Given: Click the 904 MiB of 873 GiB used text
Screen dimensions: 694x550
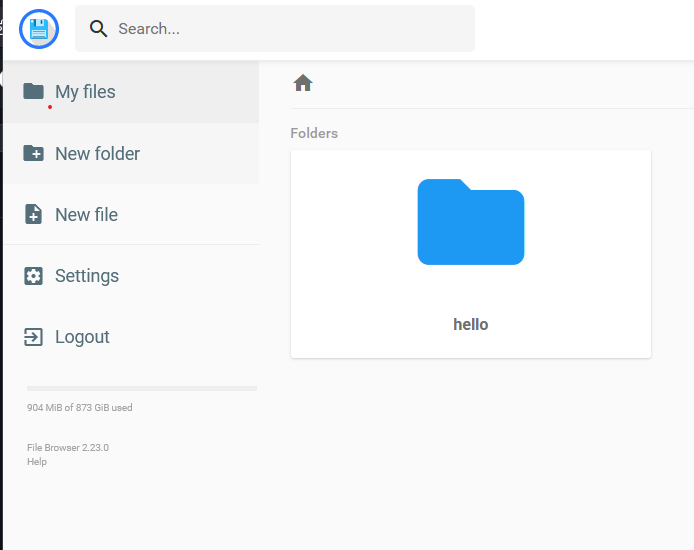Looking at the screenshot, I should click(x=80, y=408).
